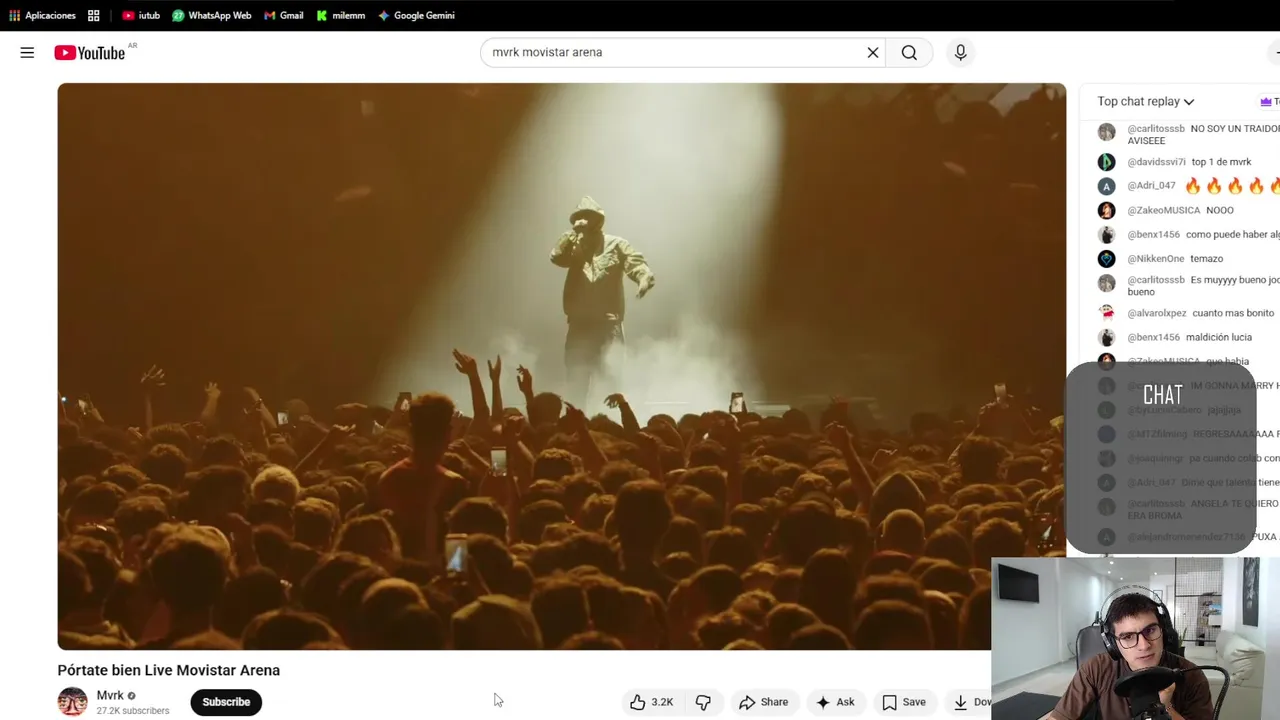Viewport: 1280px width, 720px height.
Task: Open the Gmail bookmark
Action: point(284,16)
